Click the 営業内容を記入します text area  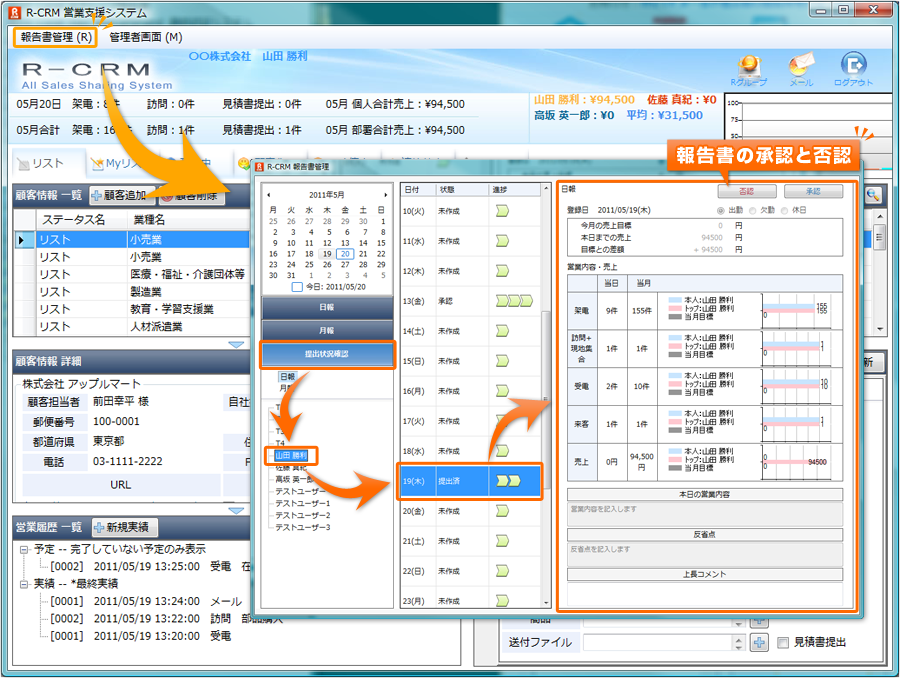pos(705,514)
